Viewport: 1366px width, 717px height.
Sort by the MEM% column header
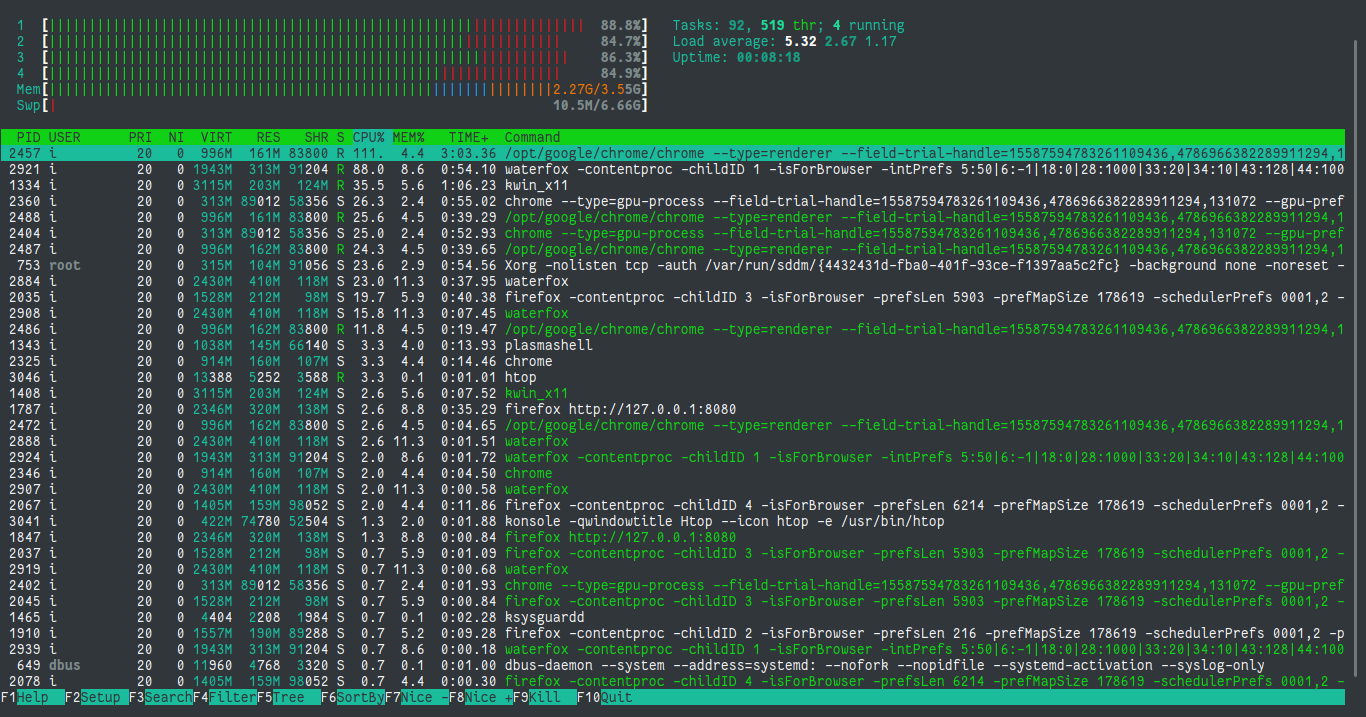click(x=408, y=137)
